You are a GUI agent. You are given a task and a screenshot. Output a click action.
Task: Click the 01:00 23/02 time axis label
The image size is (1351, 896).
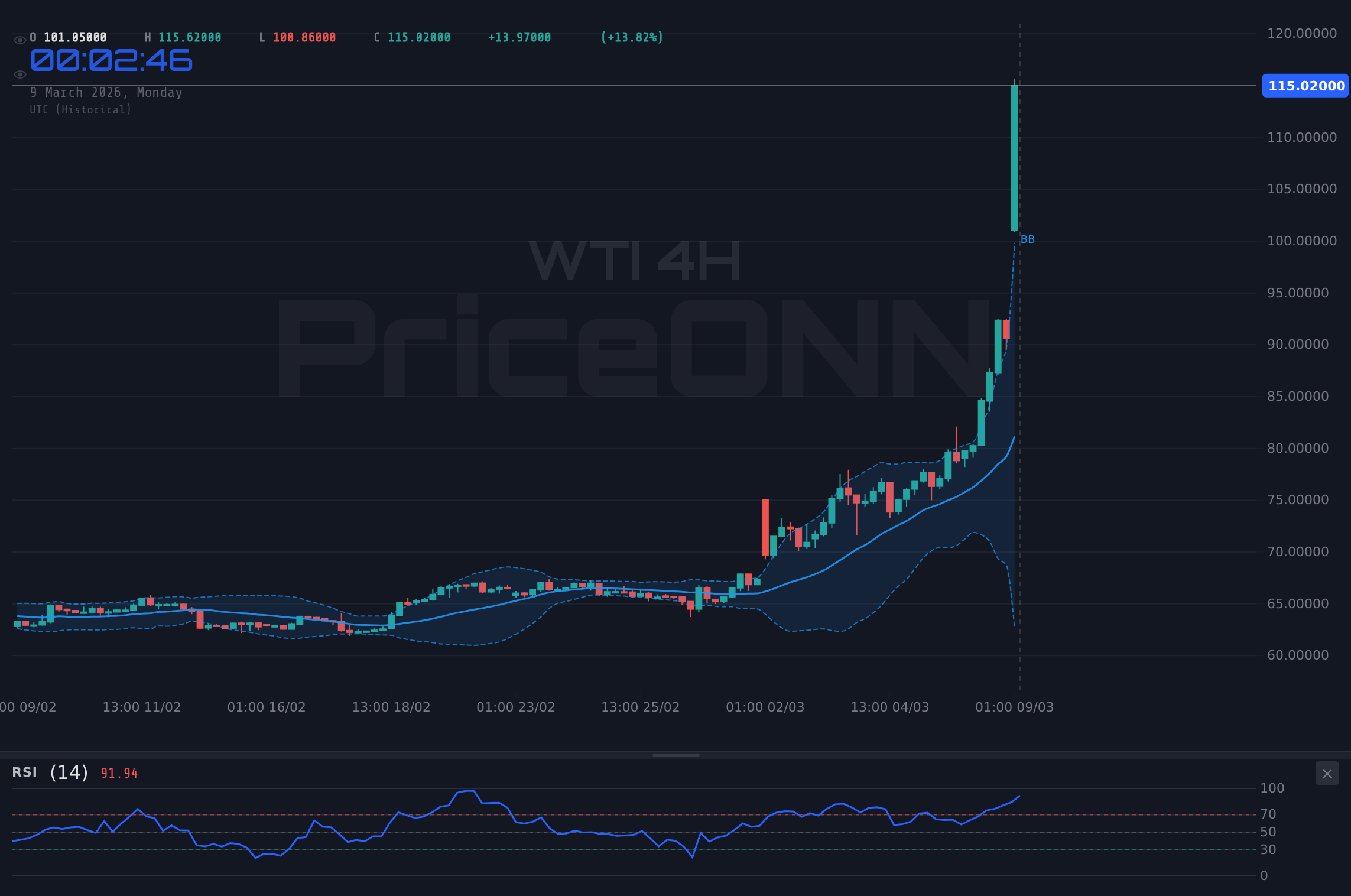pos(516,707)
